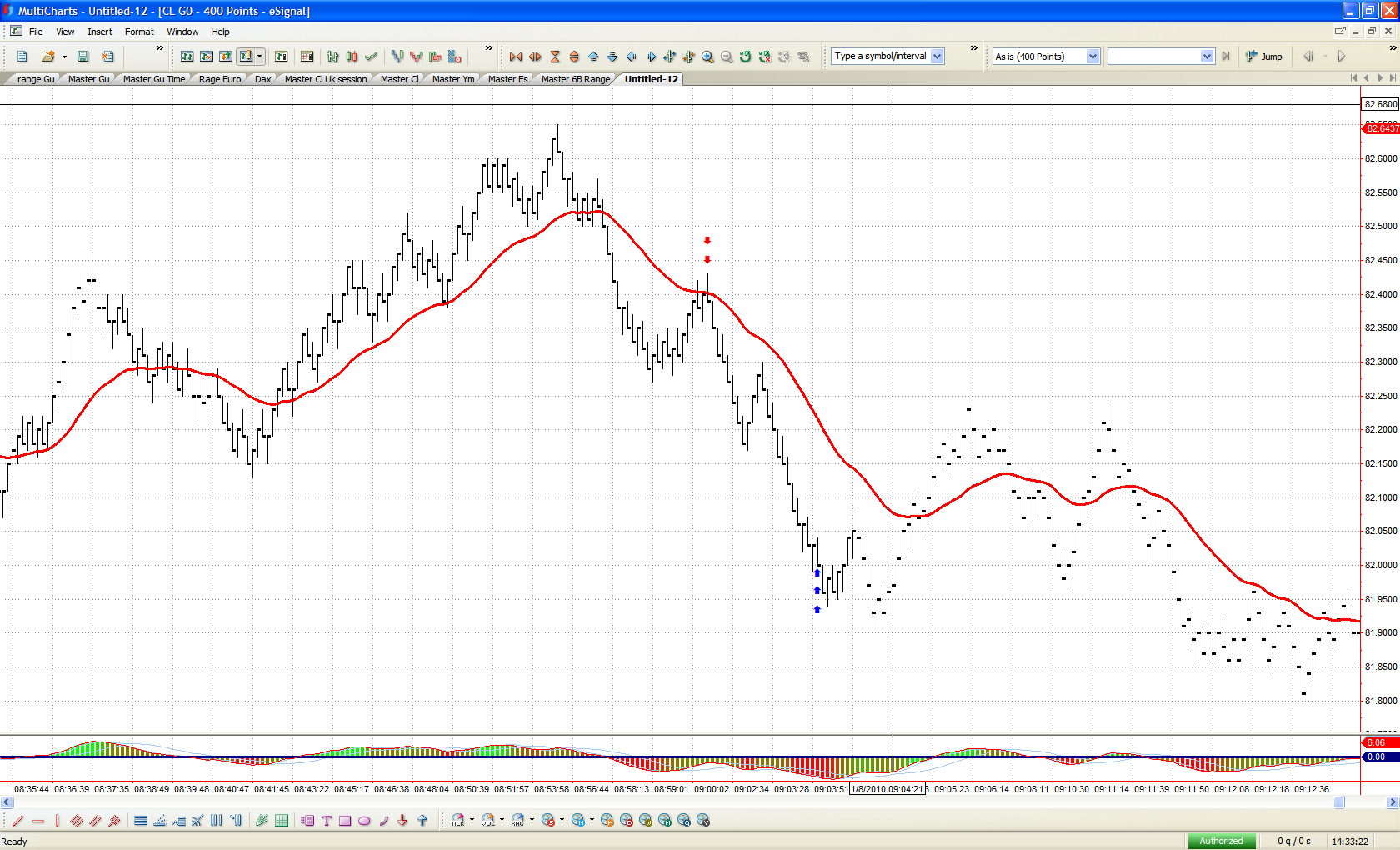Switch to the Rage Euro tab

[x=220, y=79]
